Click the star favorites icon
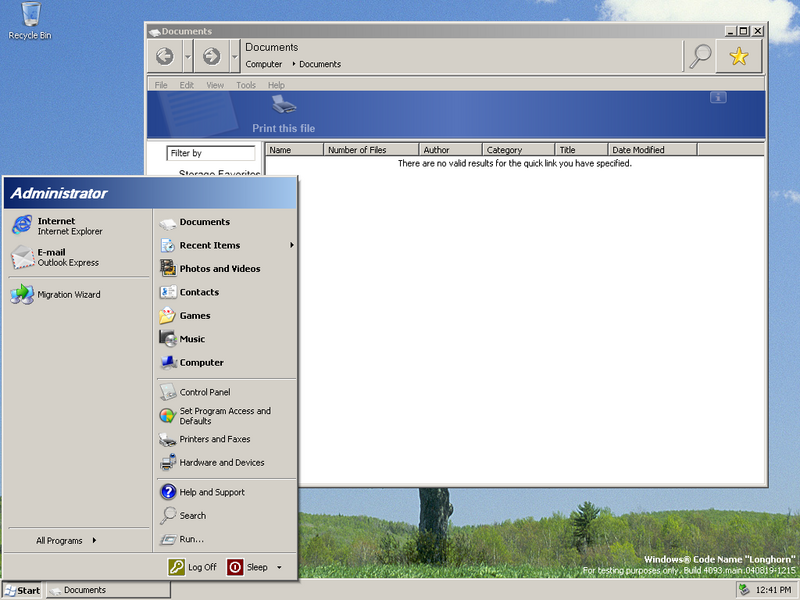The width and height of the screenshot is (800, 600). [738, 57]
